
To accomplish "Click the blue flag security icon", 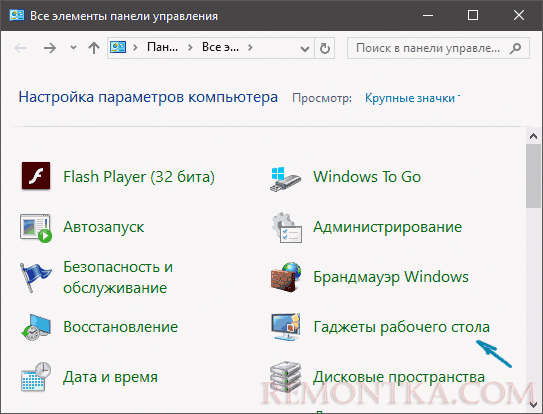I will pyautogui.click(x=35, y=277).
